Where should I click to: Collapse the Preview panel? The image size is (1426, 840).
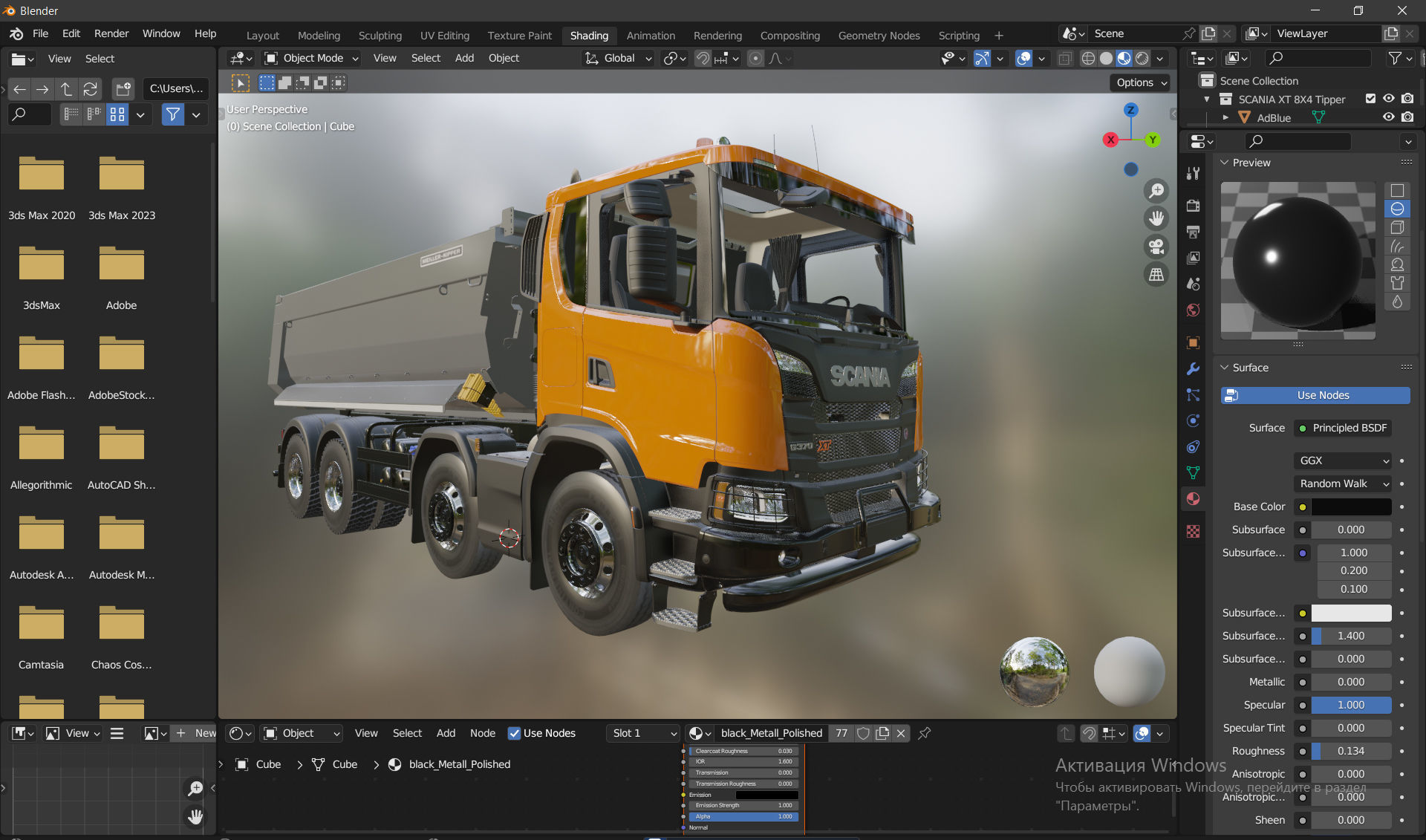tap(1224, 162)
